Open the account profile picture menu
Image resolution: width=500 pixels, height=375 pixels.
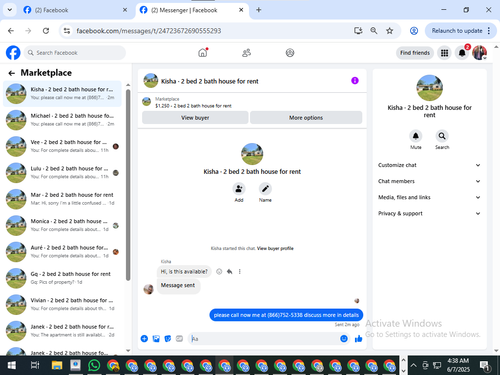(479, 53)
